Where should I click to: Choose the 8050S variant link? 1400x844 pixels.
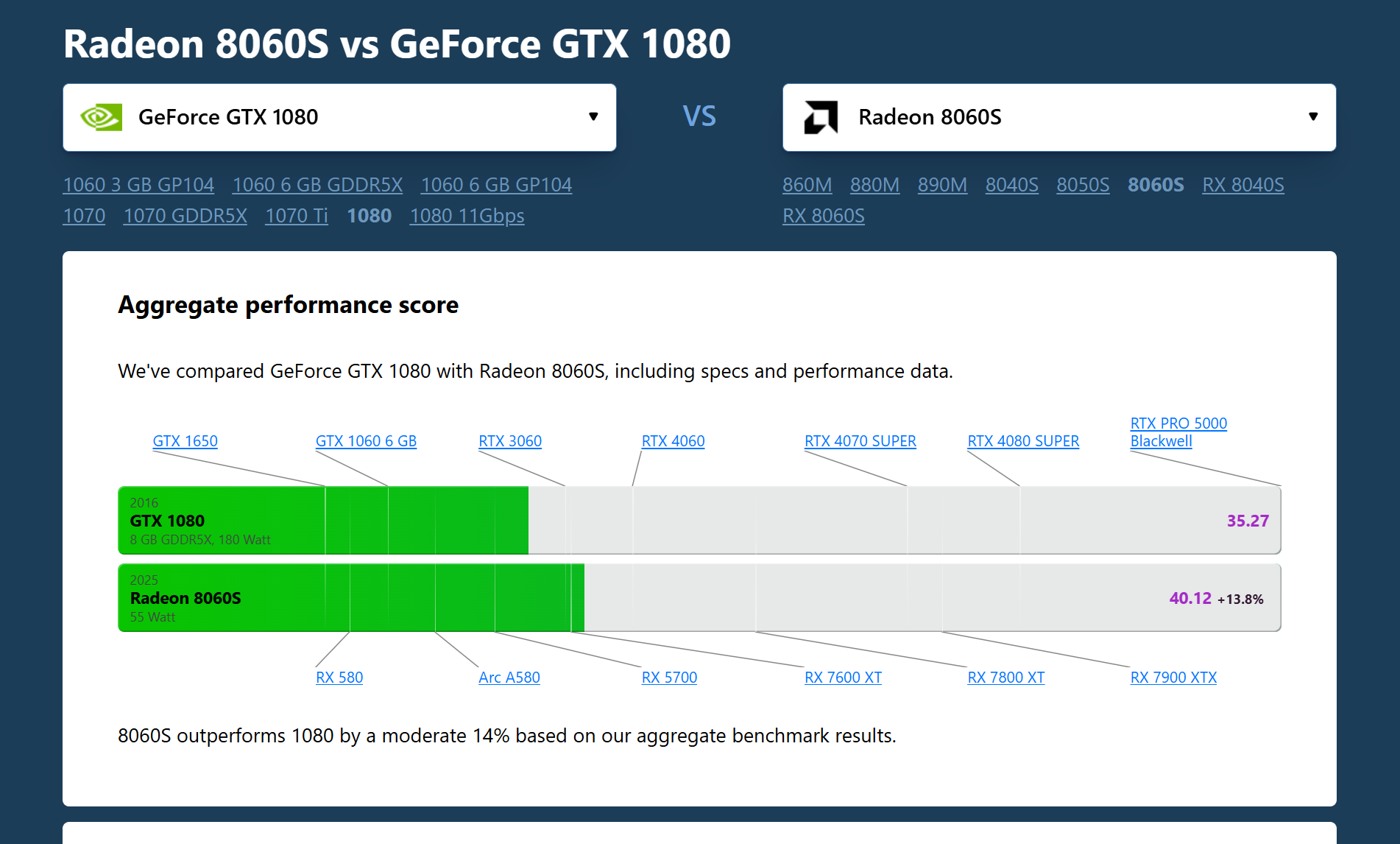pyautogui.click(x=1083, y=185)
